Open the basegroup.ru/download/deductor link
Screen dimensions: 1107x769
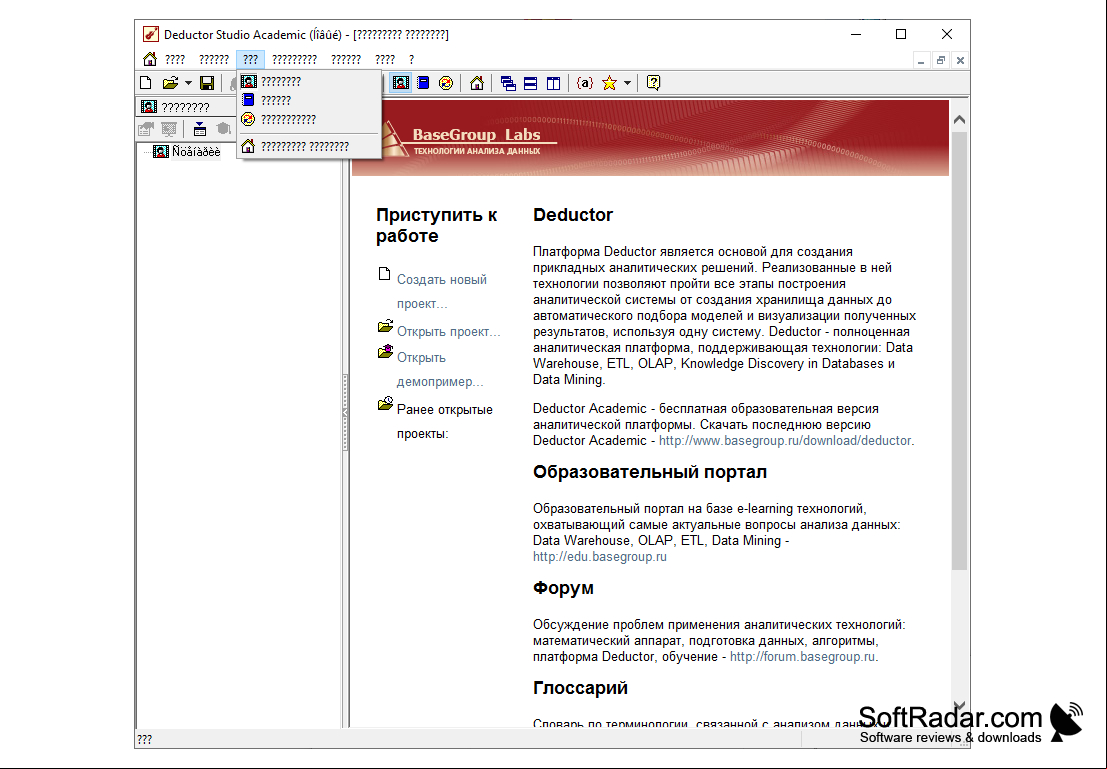coord(785,441)
